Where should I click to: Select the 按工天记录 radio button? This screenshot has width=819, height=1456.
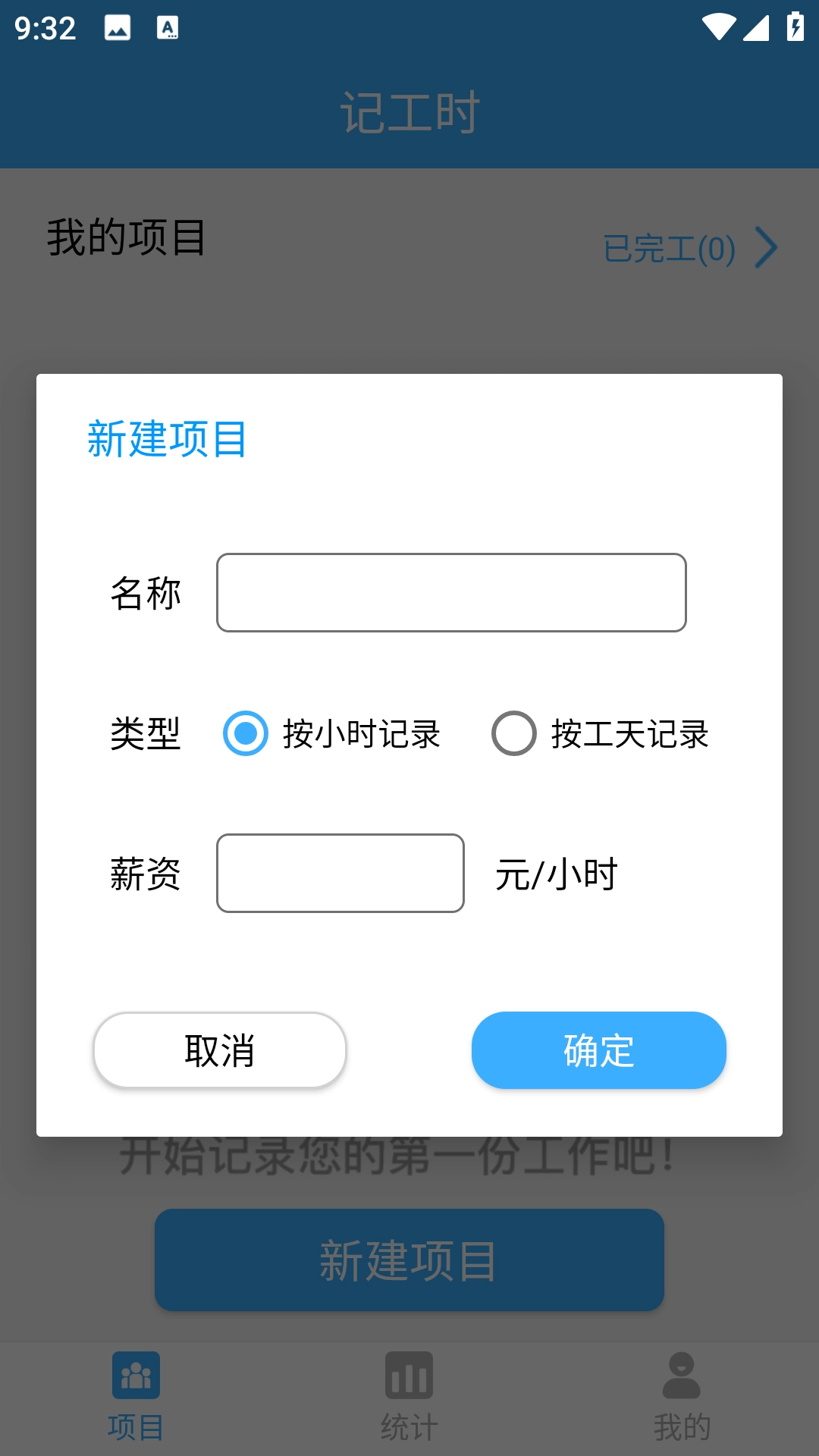(x=514, y=733)
